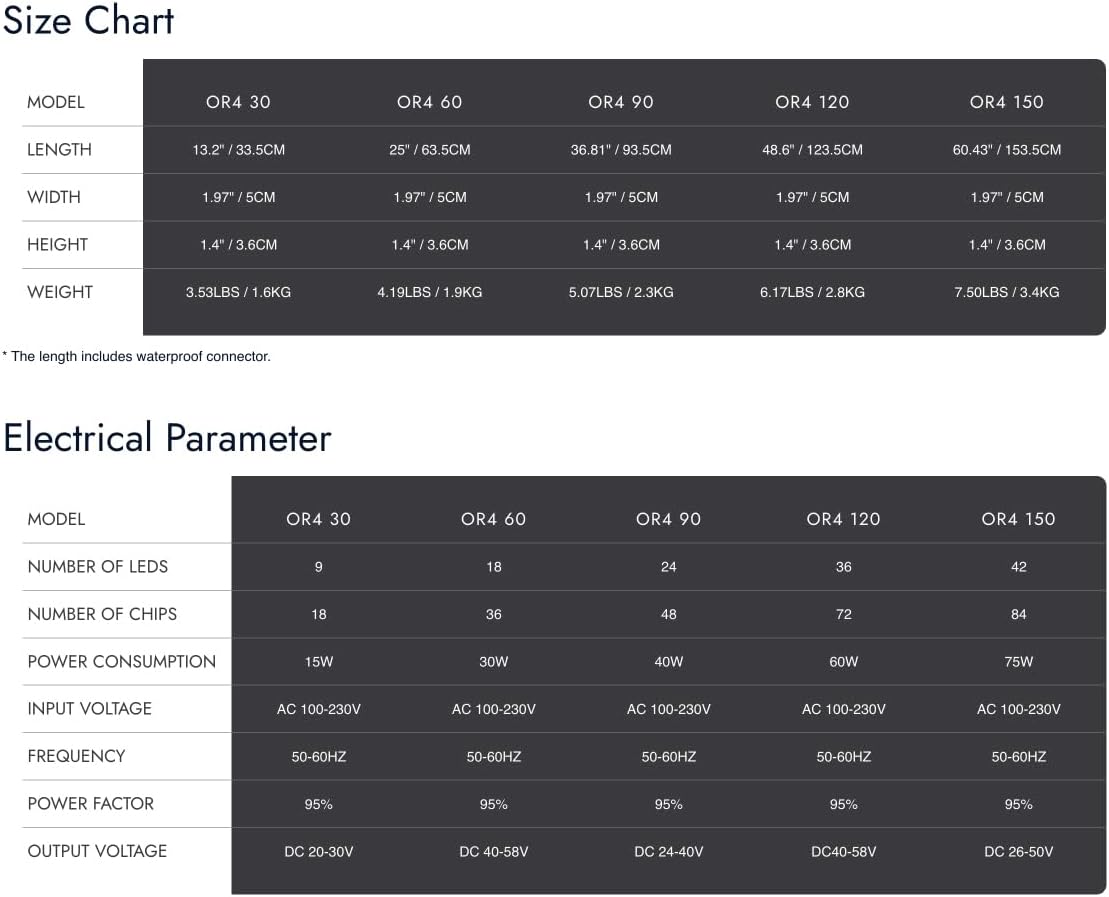This screenshot has height=897, width=1109.
Task: Click the OR4 60 width value 1.97" / 5CM
Action: coord(430,197)
